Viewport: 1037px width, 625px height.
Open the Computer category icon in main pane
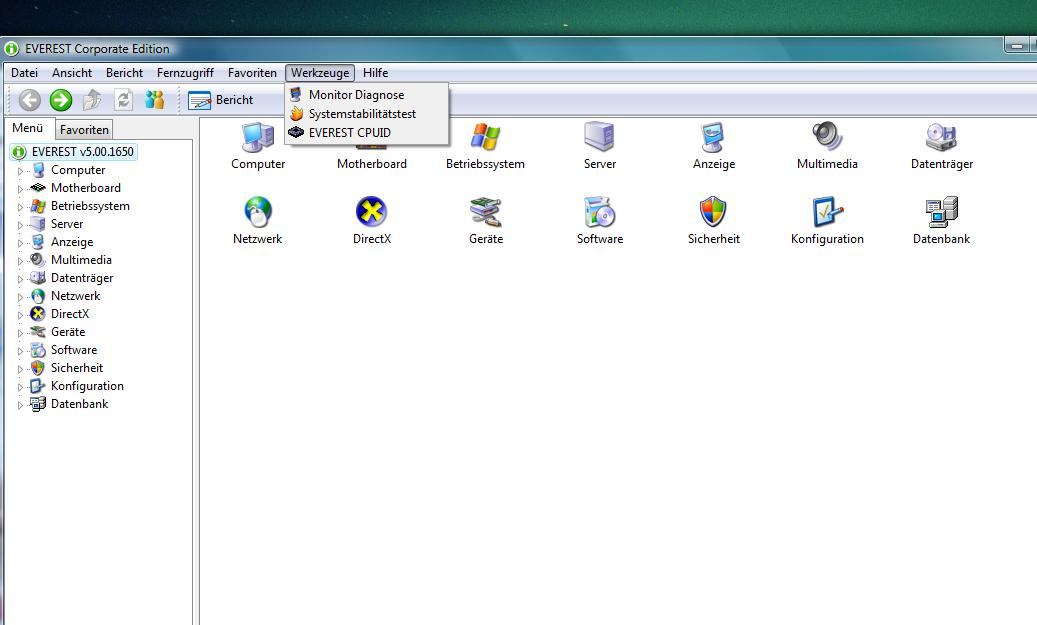point(258,137)
